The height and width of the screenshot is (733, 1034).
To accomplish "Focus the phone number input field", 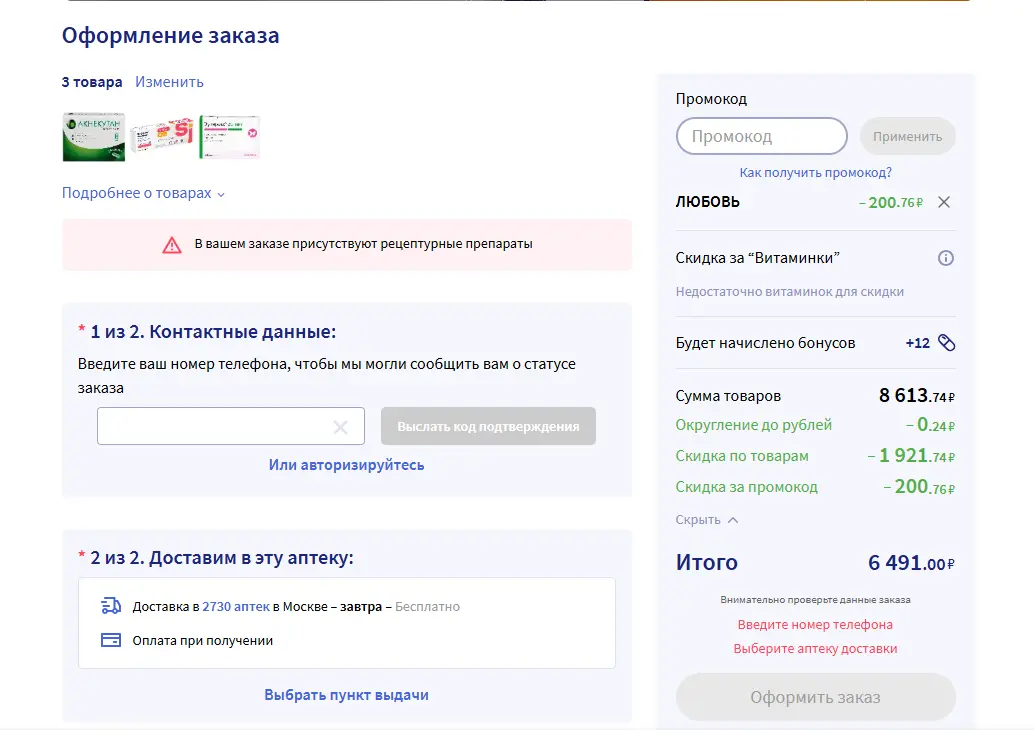I will (231, 426).
